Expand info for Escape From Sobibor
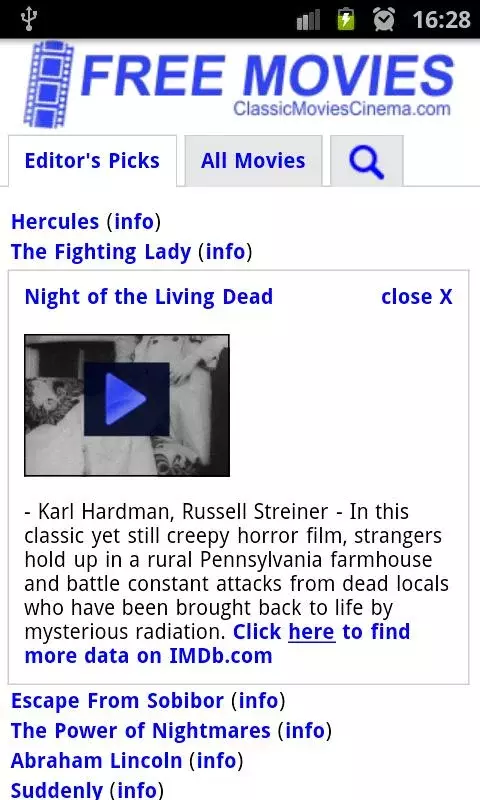This screenshot has width=480, height=800. coord(258,701)
